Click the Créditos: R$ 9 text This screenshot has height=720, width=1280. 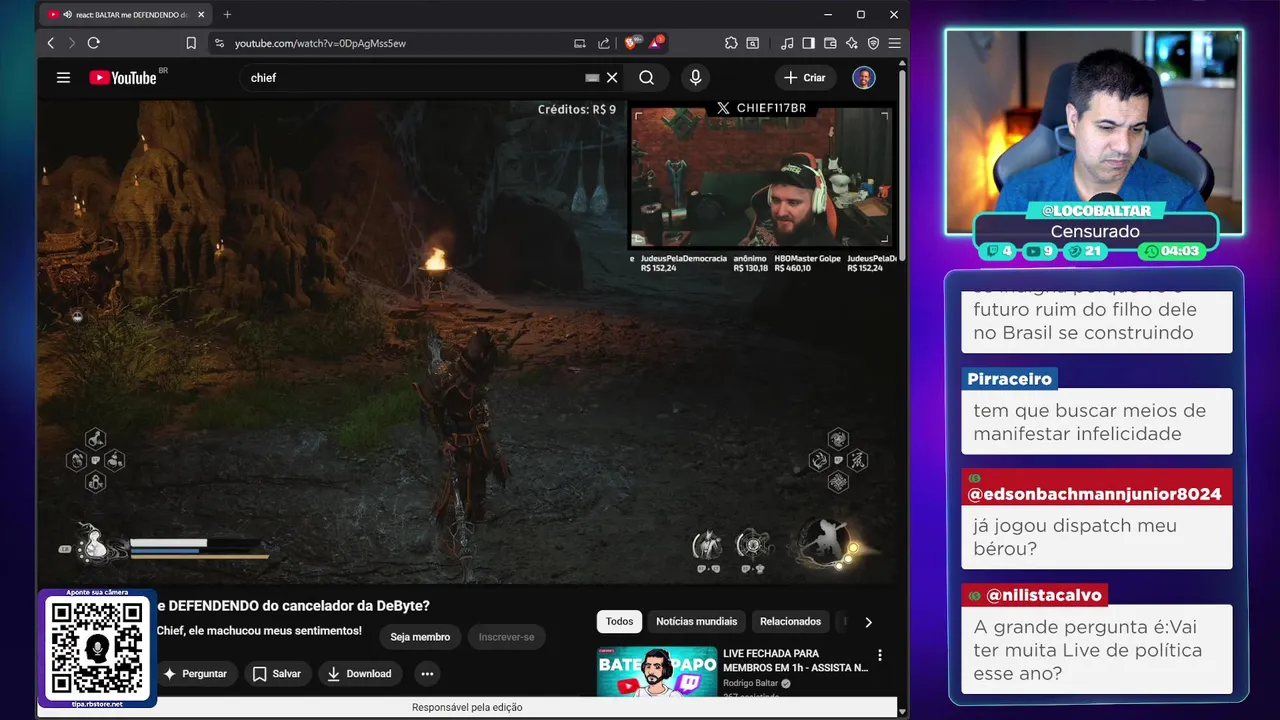click(x=577, y=110)
